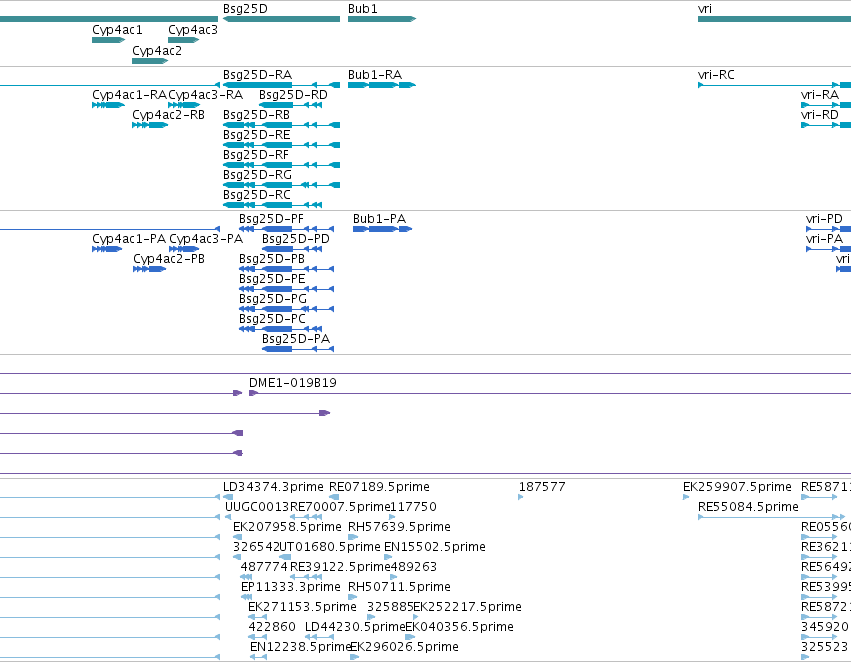
Task: Select protein vri-PA
Action: tap(828, 249)
